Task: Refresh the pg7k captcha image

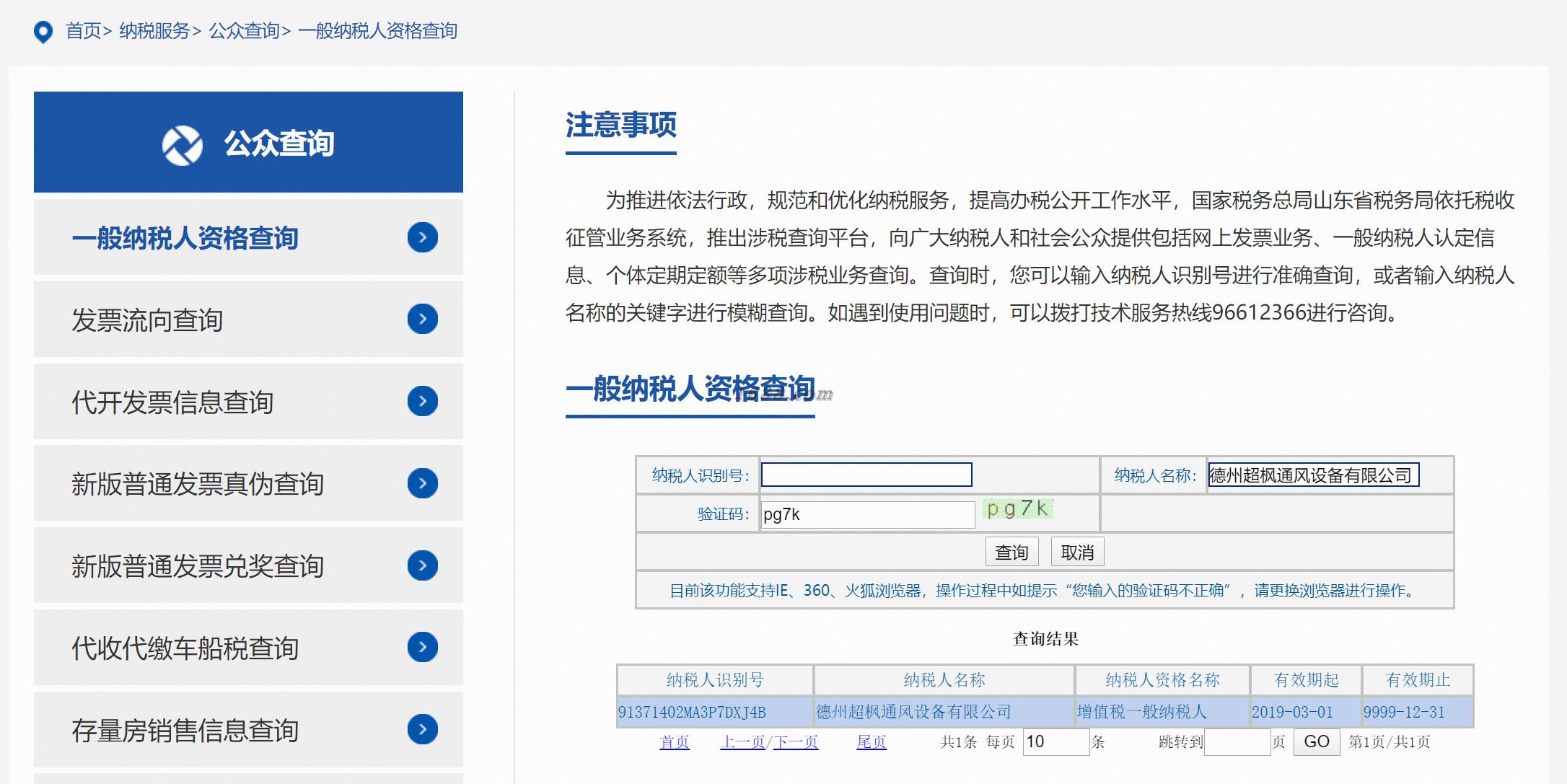Action: tap(1017, 509)
